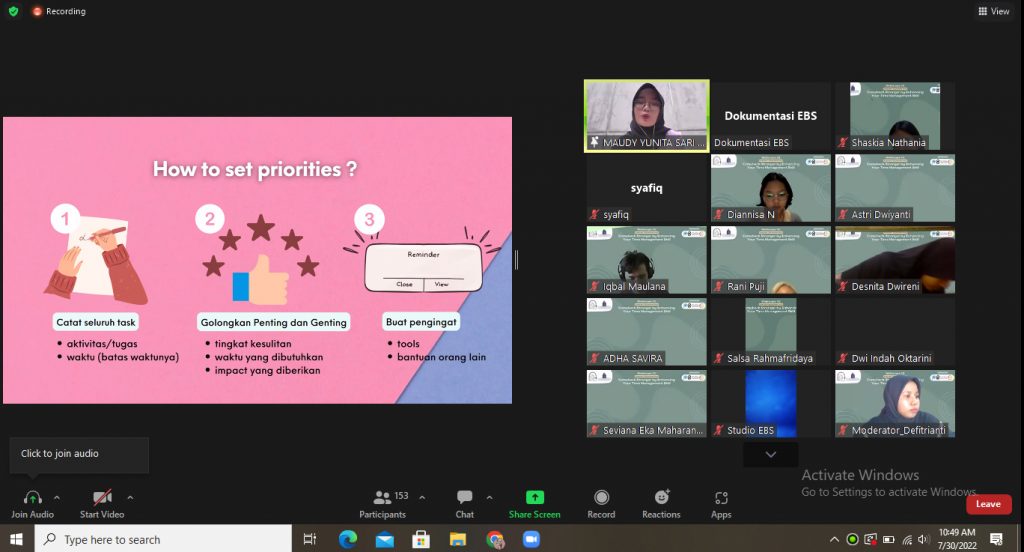Expand the arrow next to Participants
The height and width of the screenshot is (552, 1024).
coord(422,497)
